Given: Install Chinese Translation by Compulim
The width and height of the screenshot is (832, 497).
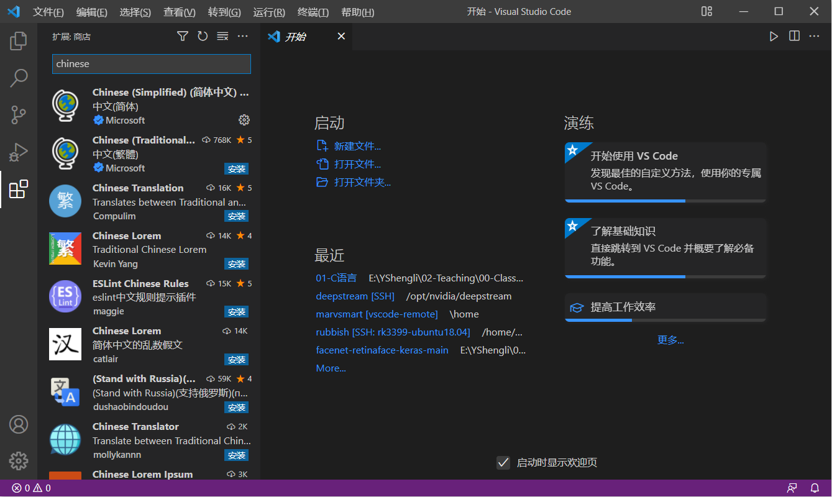Looking at the screenshot, I should [236, 216].
